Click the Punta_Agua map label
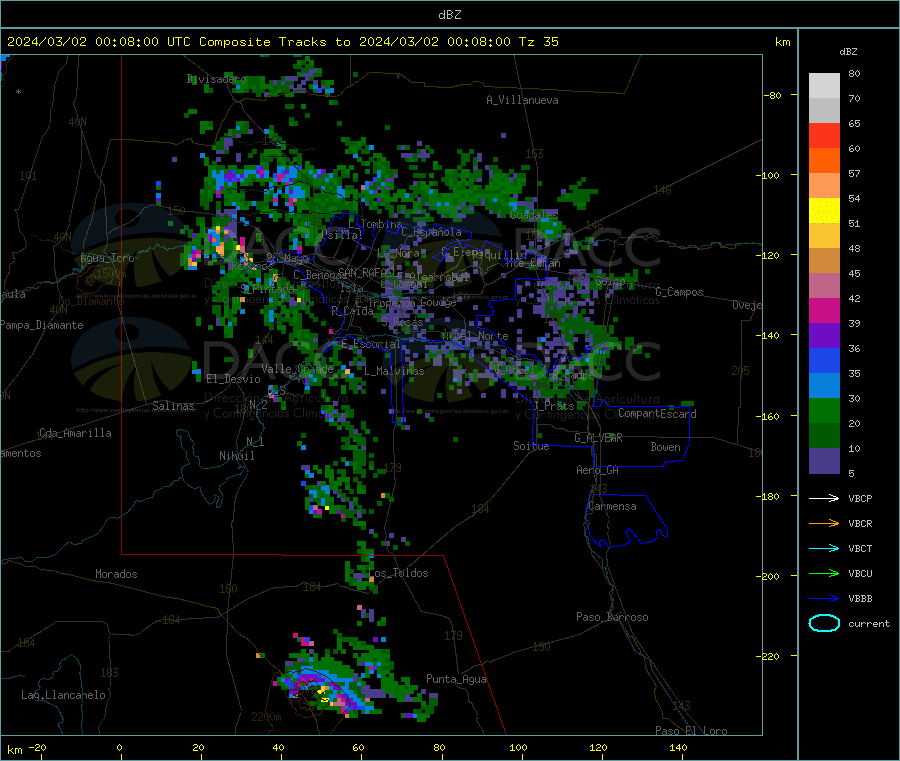Viewport: 900px width, 761px height. pos(456,679)
